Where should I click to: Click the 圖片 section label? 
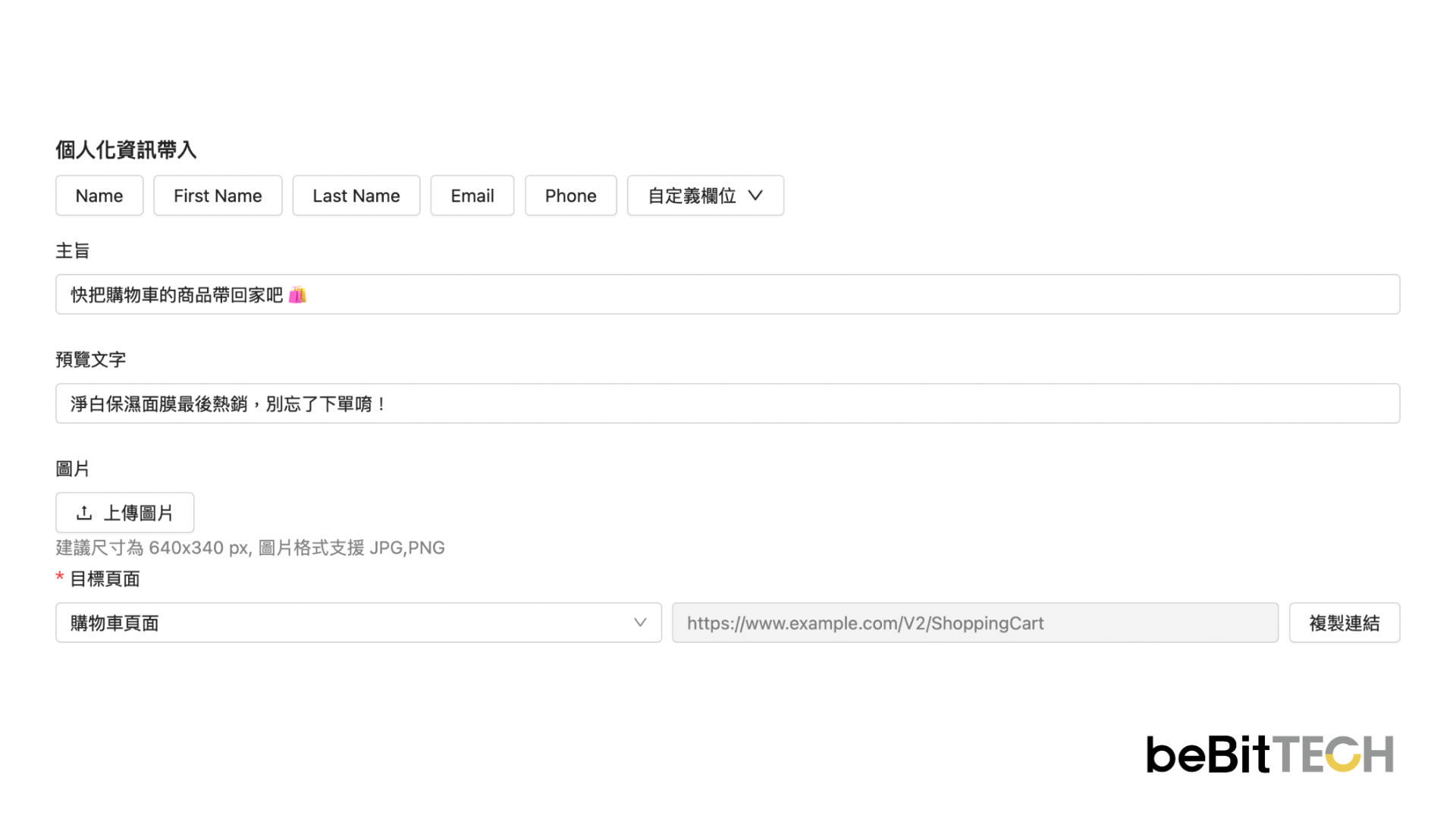pyautogui.click(x=72, y=469)
